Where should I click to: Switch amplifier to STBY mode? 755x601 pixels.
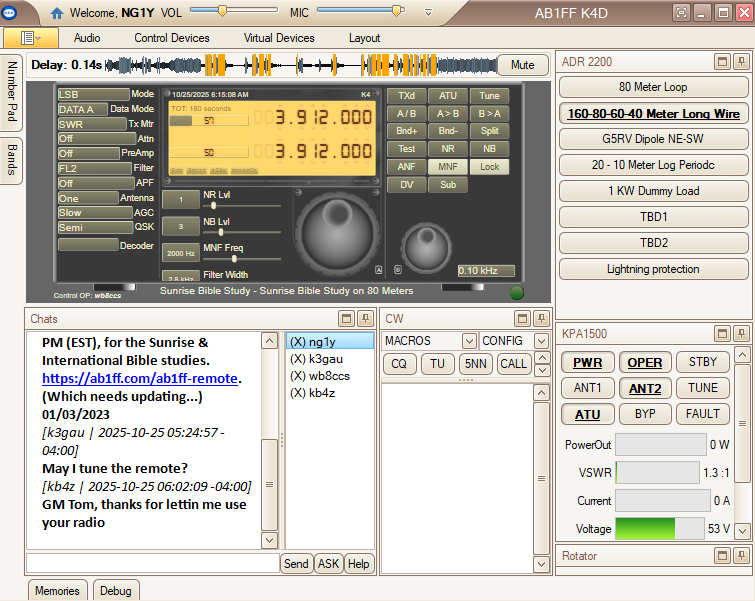703,362
